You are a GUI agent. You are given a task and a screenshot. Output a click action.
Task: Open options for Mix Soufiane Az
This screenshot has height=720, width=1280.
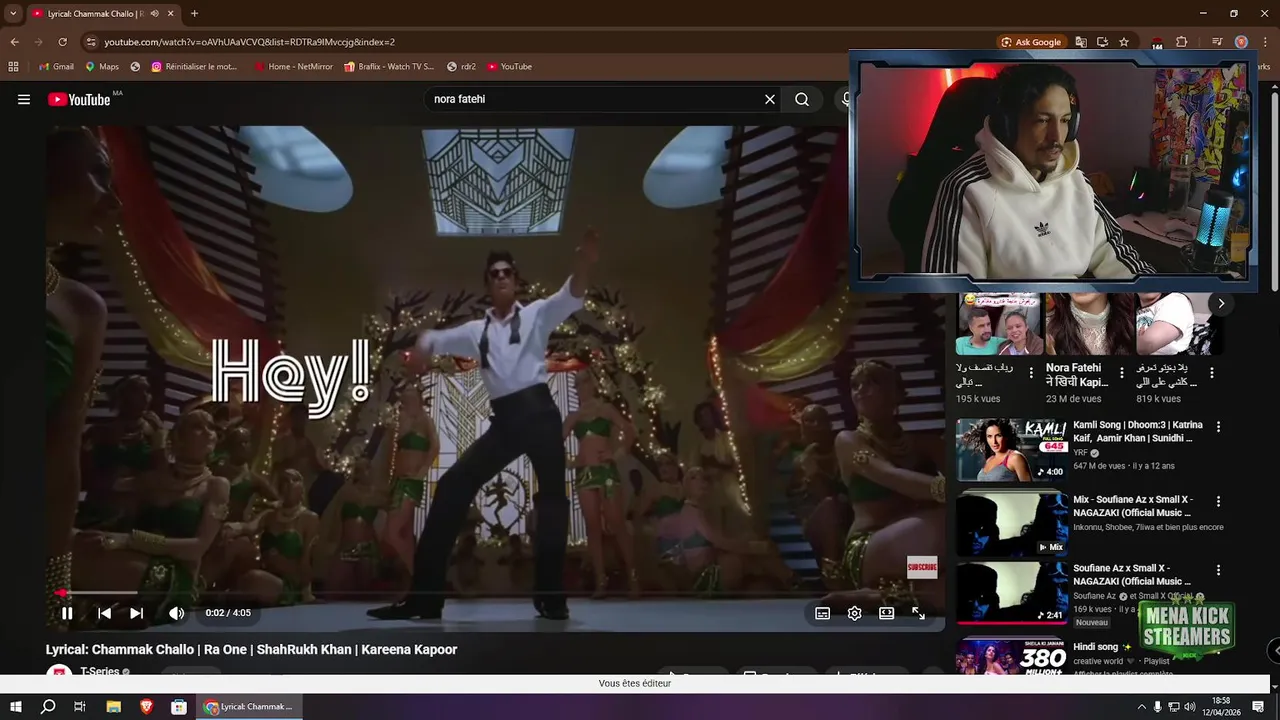(1218, 501)
